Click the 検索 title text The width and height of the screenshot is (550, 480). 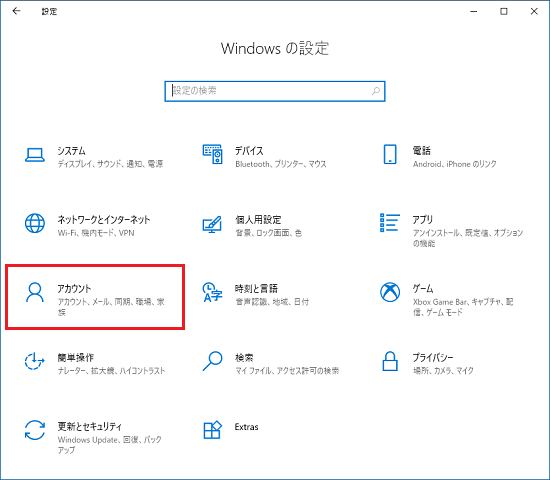pos(244,358)
